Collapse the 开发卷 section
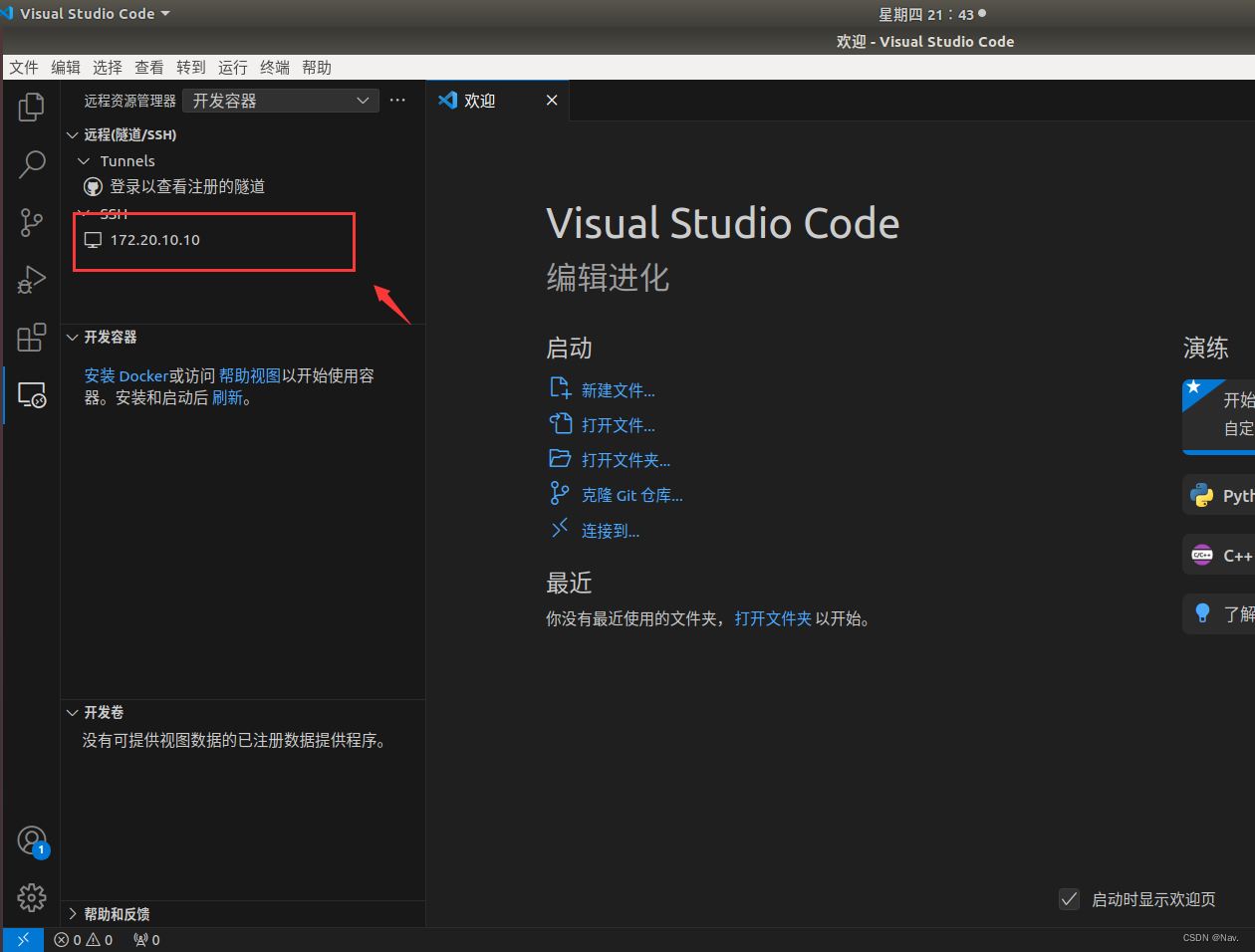1255x952 pixels. 72,713
